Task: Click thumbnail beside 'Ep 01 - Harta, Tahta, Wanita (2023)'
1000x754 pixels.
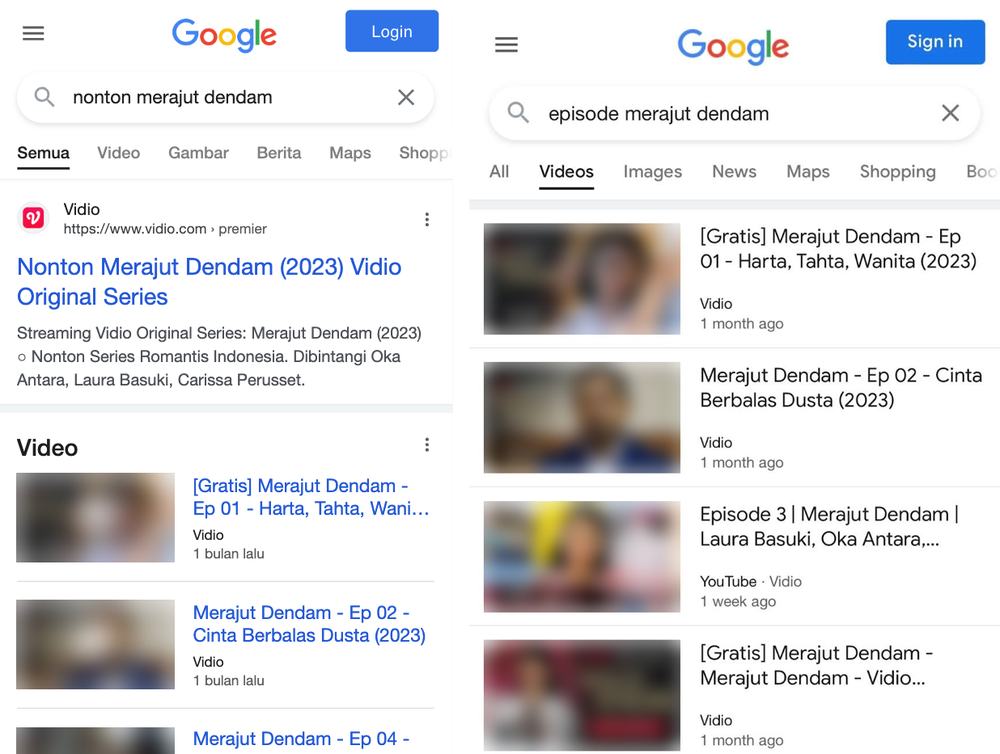Action: pos(582,279)
